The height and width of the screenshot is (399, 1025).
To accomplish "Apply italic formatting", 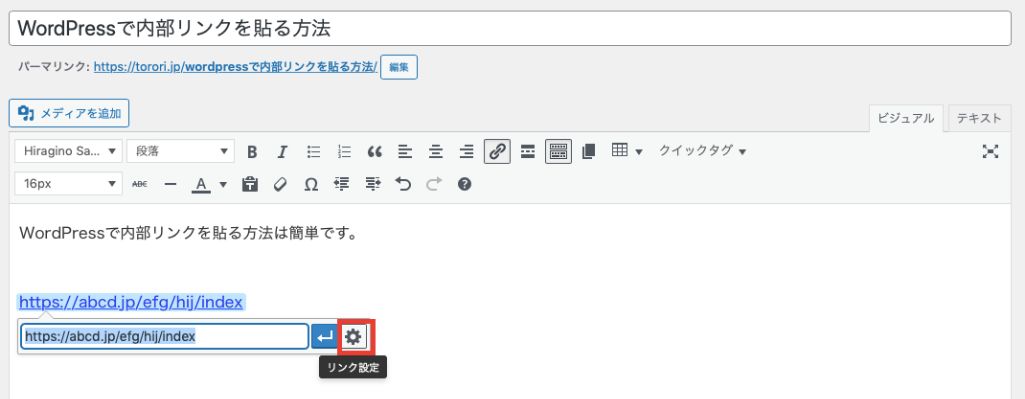I will tap(282, 152).
